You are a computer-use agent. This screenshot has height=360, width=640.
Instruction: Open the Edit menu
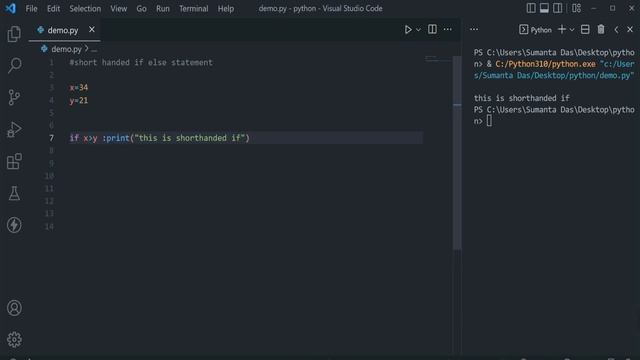pos(53,9)
